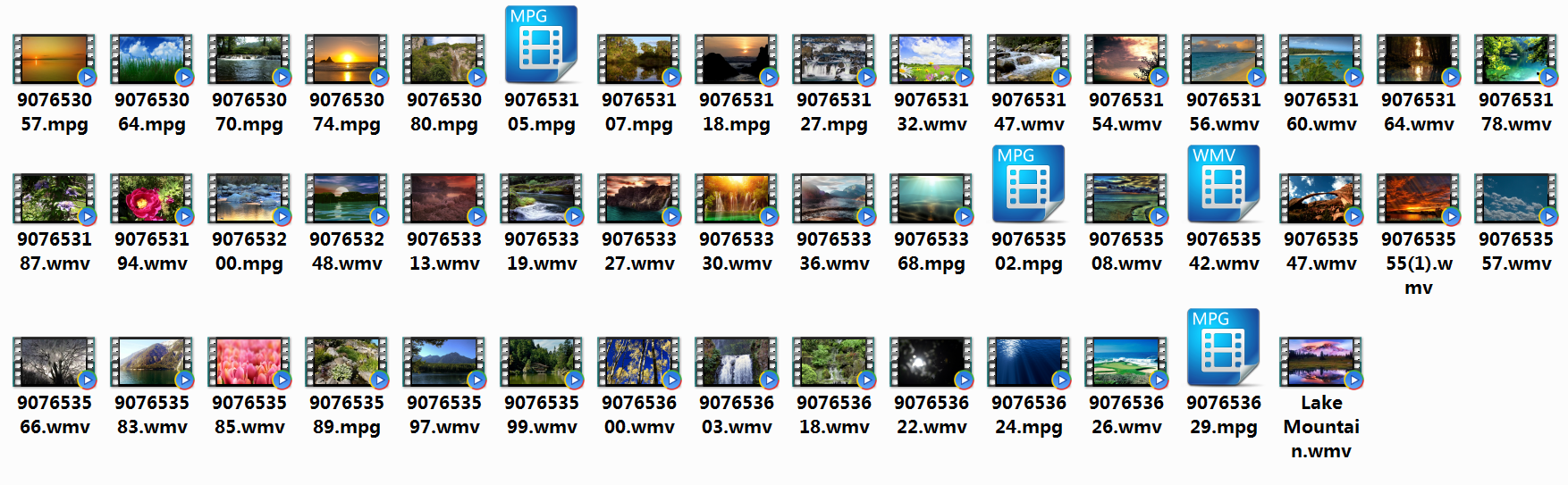Screen dimensions: 1568x485
Task: Click the 907653557.wmv clouds video thumbnail
Action: click(x=1516, y=198)
